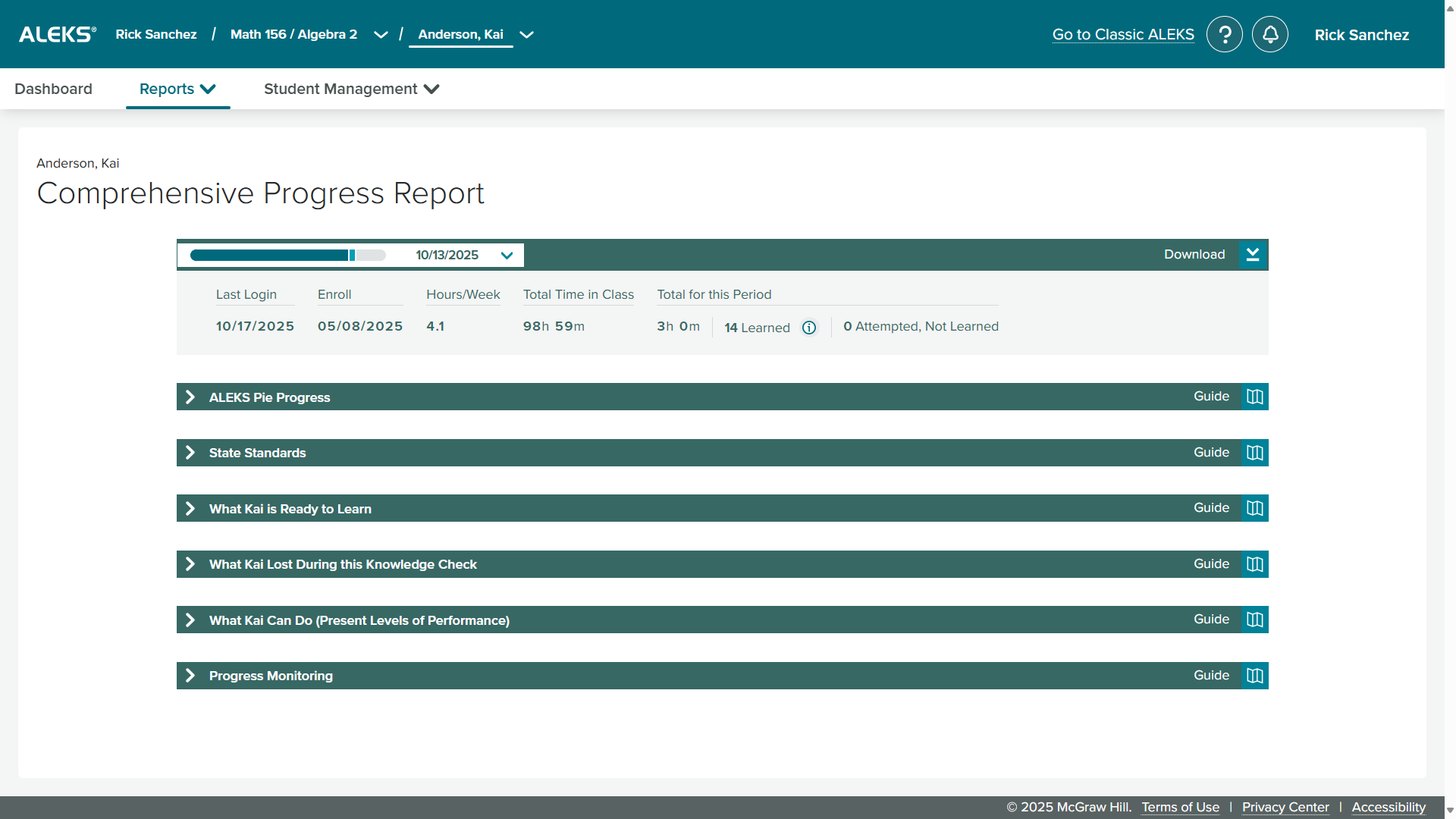Expand the State Standards section
Viewport: 1456px width, 819px height.
[190, 453]
